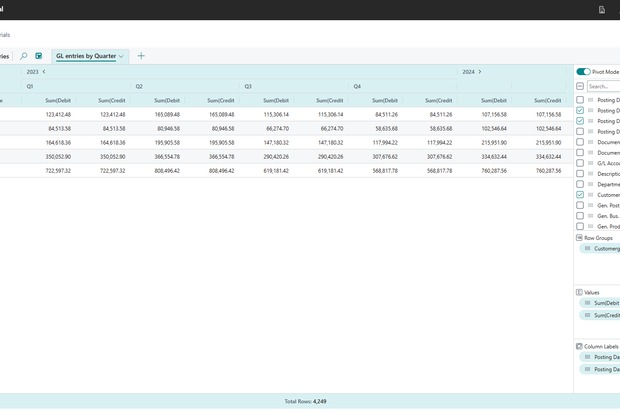Screen dimensions: 620x420
Task: Open the GL entries by Quarter tab dropdown arrow
Action: click(x=121, y=56)
